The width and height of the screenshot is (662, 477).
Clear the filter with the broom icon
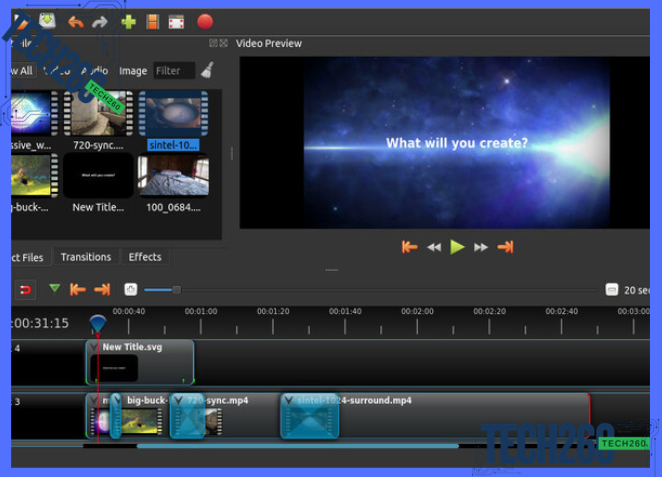[x=207, y=70]
